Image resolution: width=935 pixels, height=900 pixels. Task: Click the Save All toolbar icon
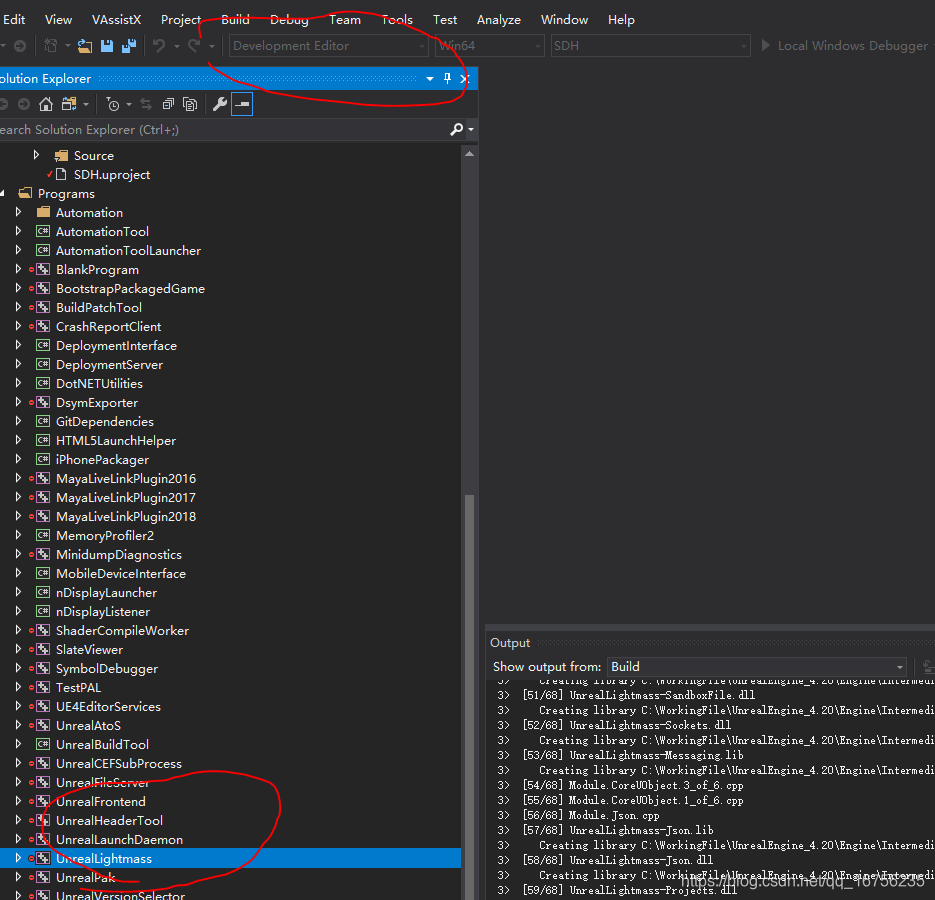[x=128, y=46]
